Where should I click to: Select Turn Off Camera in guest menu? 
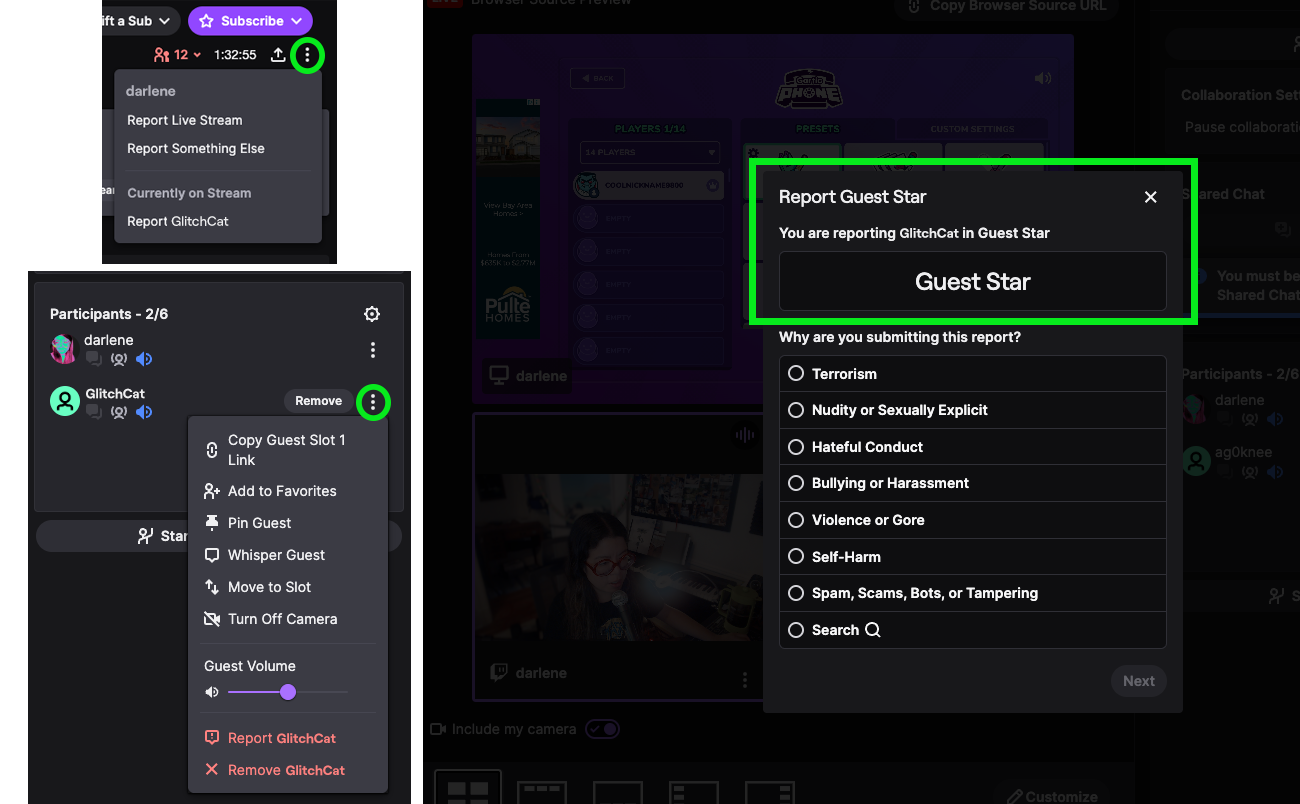click(282, 619)
